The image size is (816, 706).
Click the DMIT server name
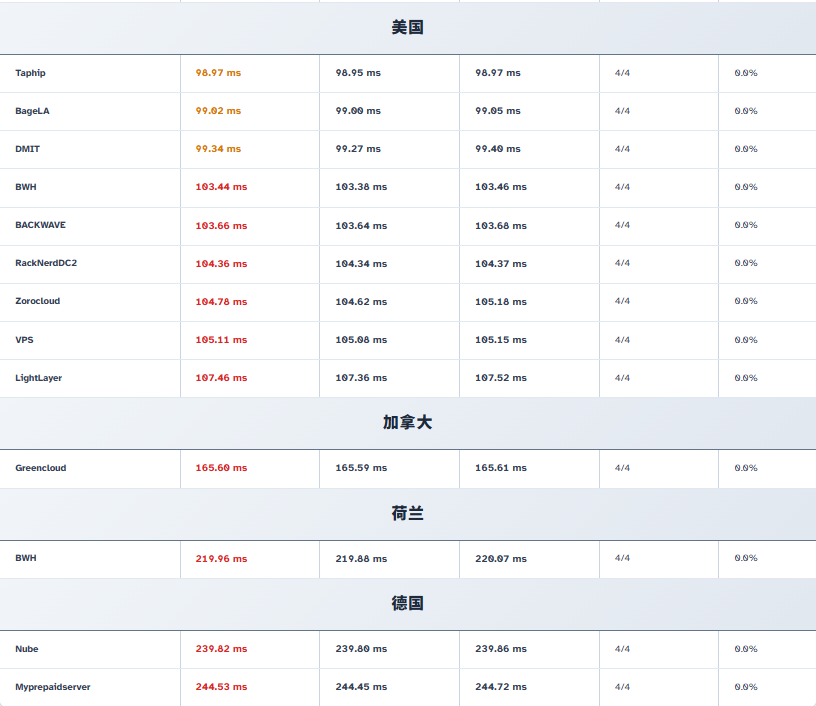pyautogui.click(x=28, y=149)
